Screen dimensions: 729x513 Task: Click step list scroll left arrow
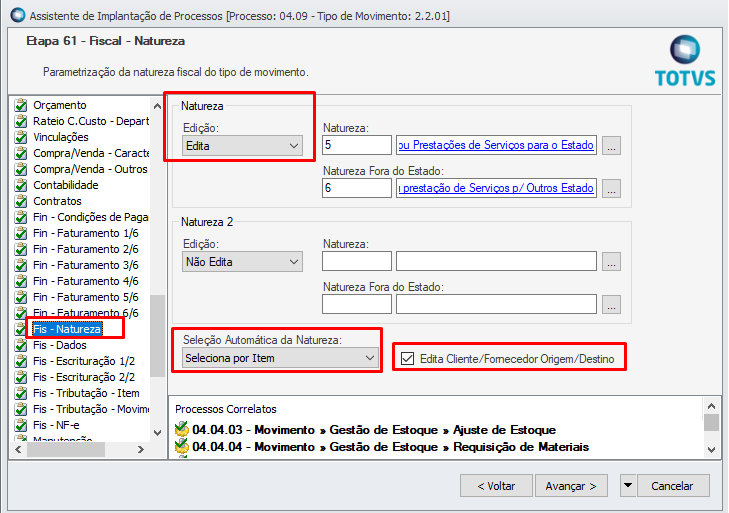18,449
